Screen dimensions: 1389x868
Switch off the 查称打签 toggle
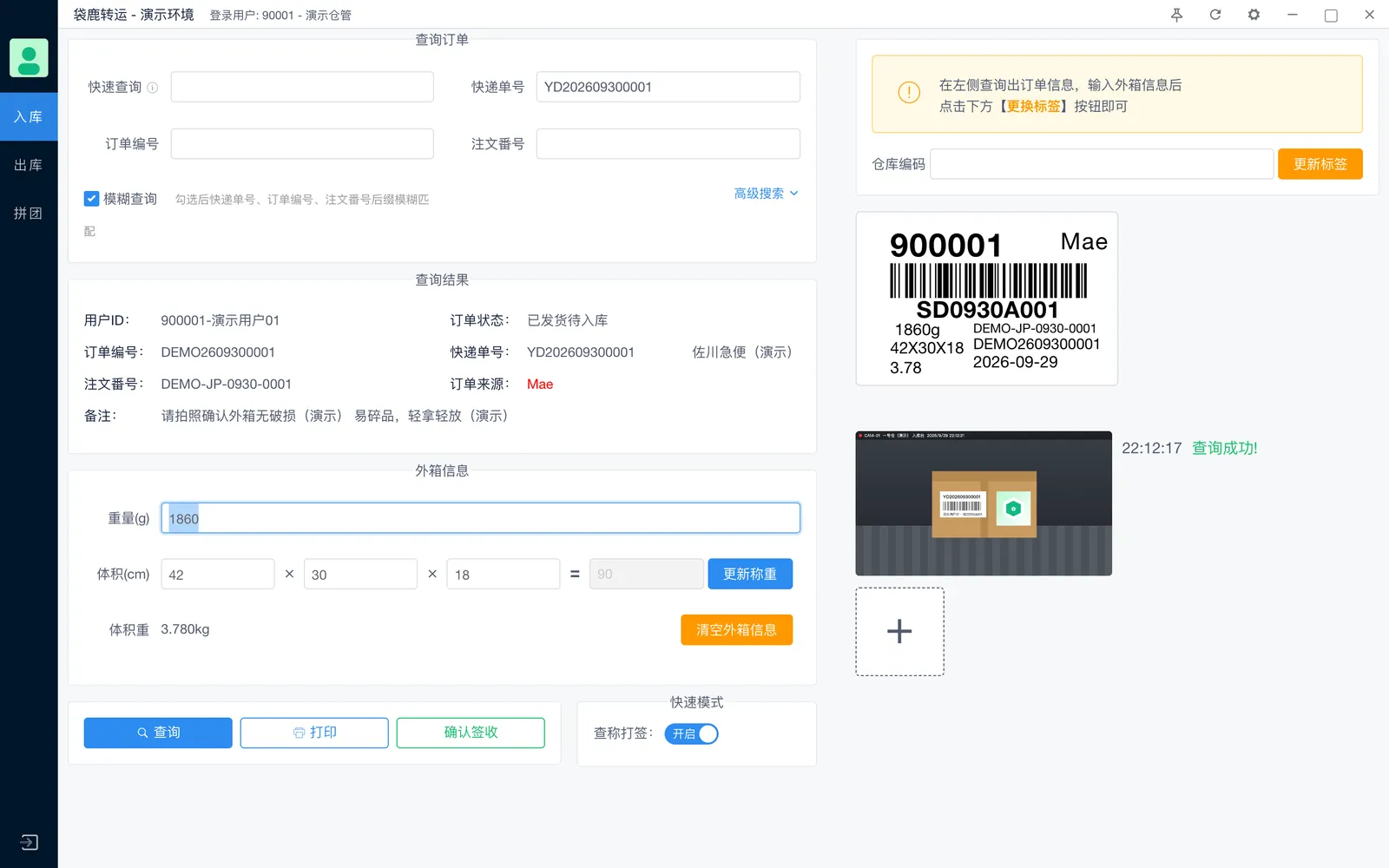(691, 733)
